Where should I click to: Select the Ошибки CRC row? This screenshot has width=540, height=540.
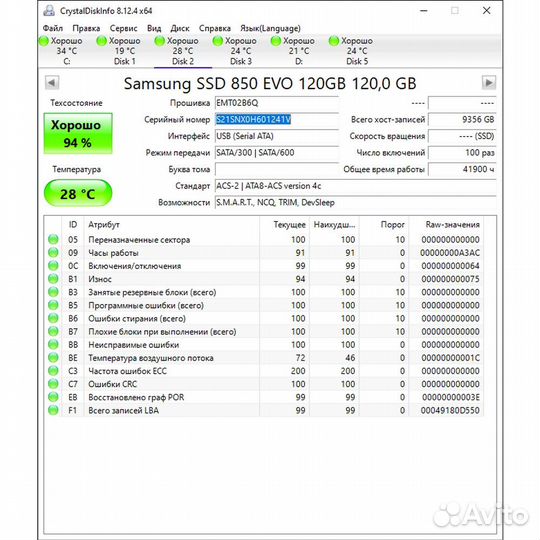point(264,384)
